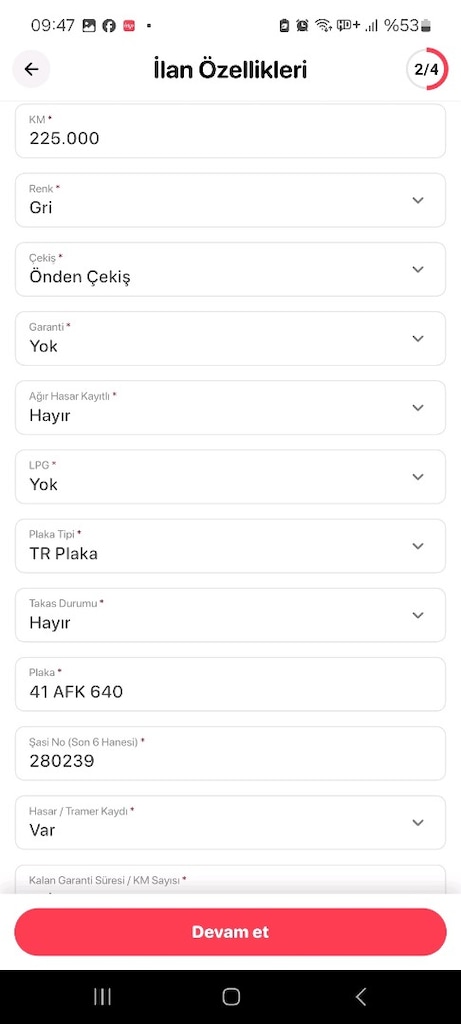Open the Renk dropdown showing Gri
This screenshot has width=461, height=1024.
coord(230,200)
